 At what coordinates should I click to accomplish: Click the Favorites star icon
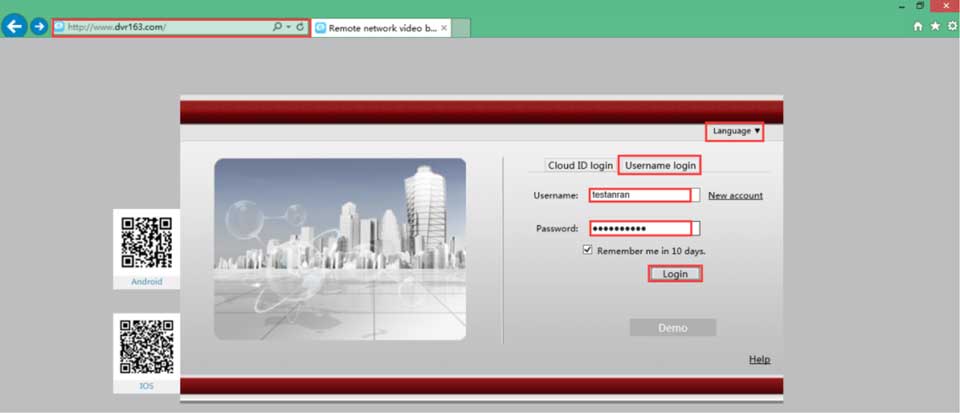tap(935, 27)
